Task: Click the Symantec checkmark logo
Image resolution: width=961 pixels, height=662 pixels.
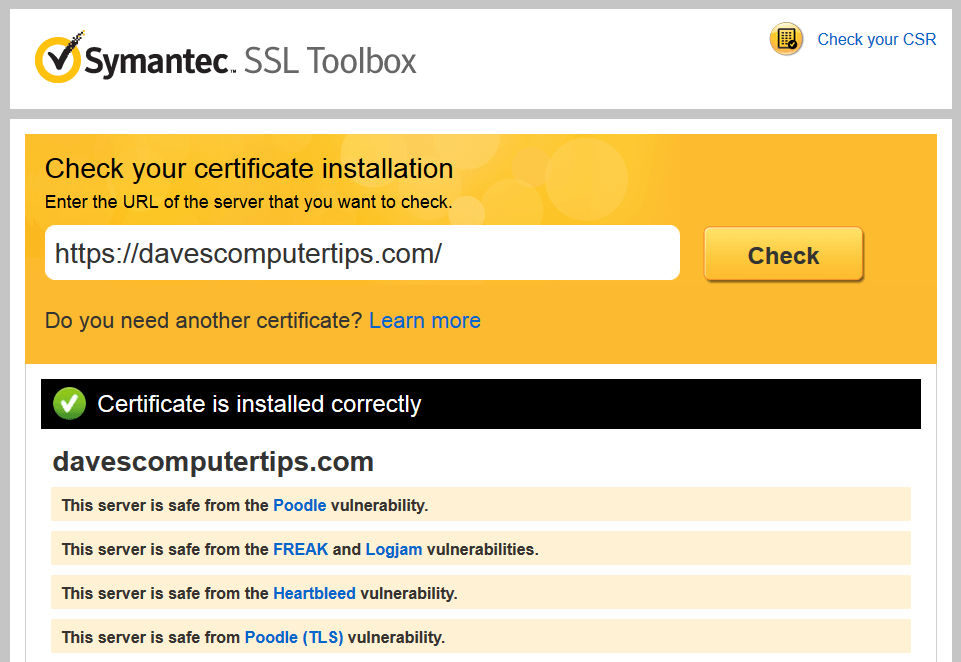Action: [x=58, y=57]
